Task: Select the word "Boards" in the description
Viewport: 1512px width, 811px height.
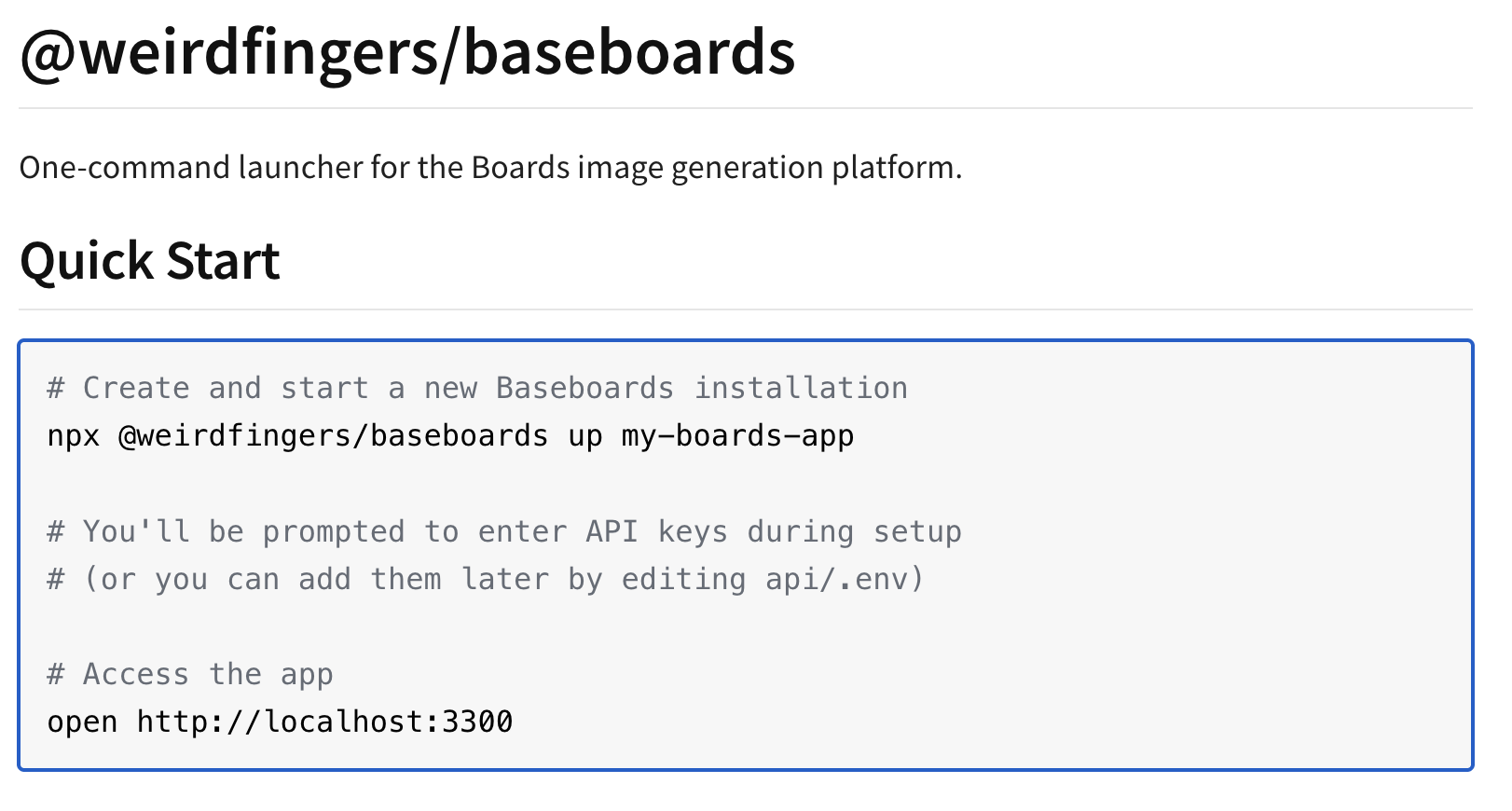Action: [520, 168]
